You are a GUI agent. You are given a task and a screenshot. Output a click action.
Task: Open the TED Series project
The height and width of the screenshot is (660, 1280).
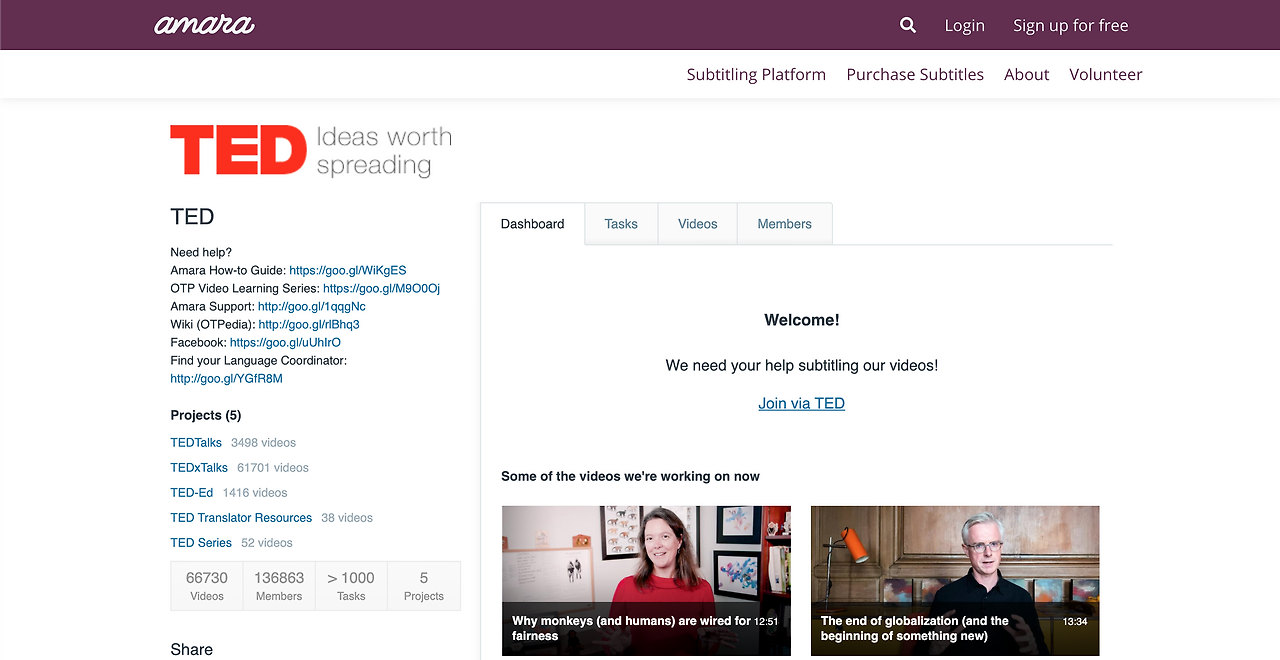click(x=201, y=542)
